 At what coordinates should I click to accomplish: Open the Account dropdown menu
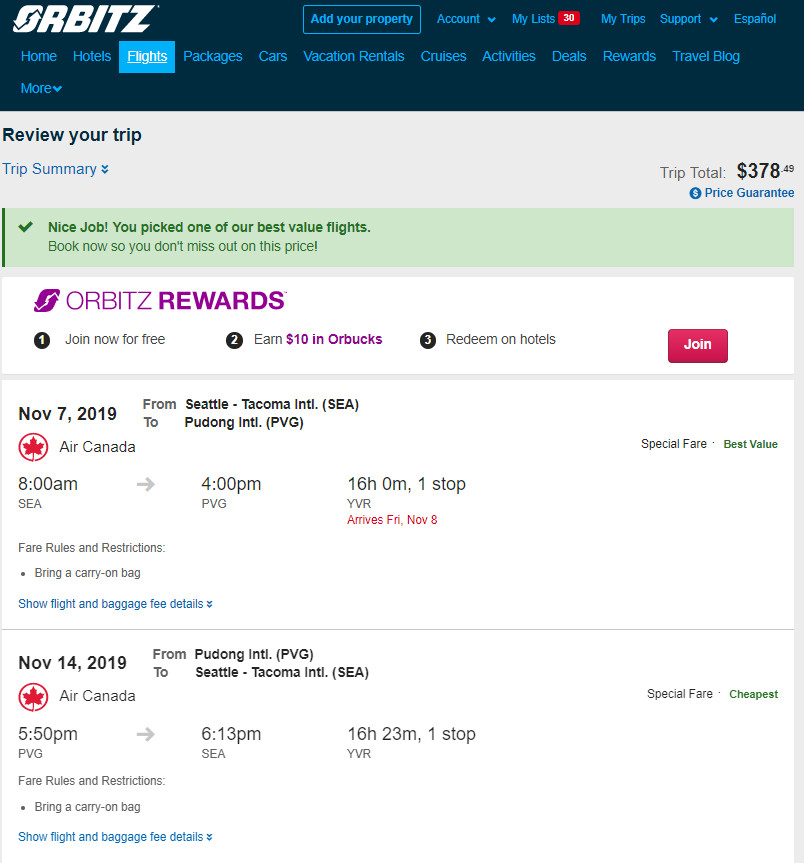pyautogui.click(x=466, y=19)
